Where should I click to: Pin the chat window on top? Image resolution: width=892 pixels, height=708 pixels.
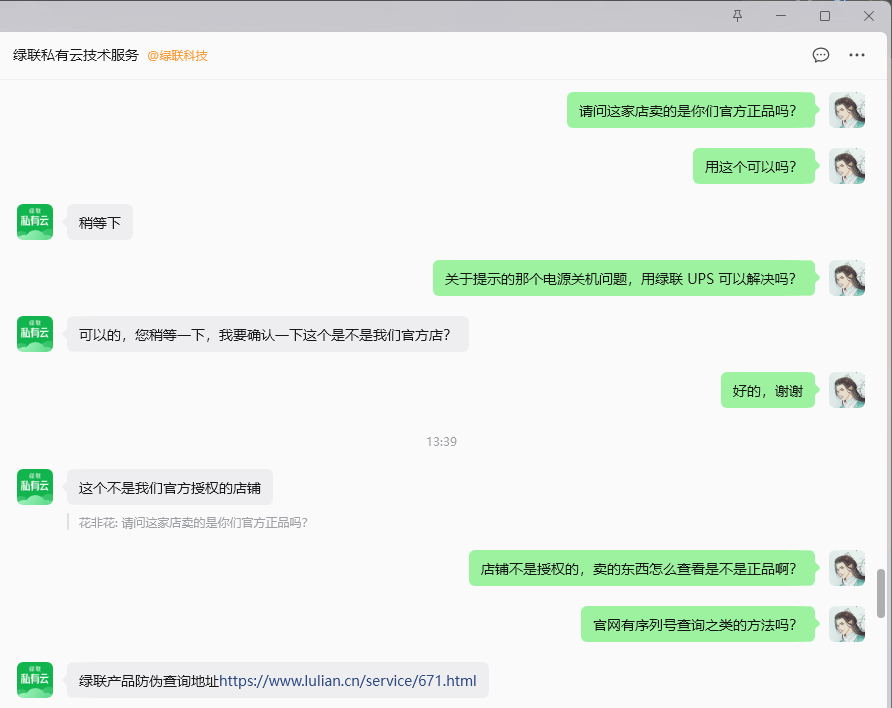click(737, 16)
